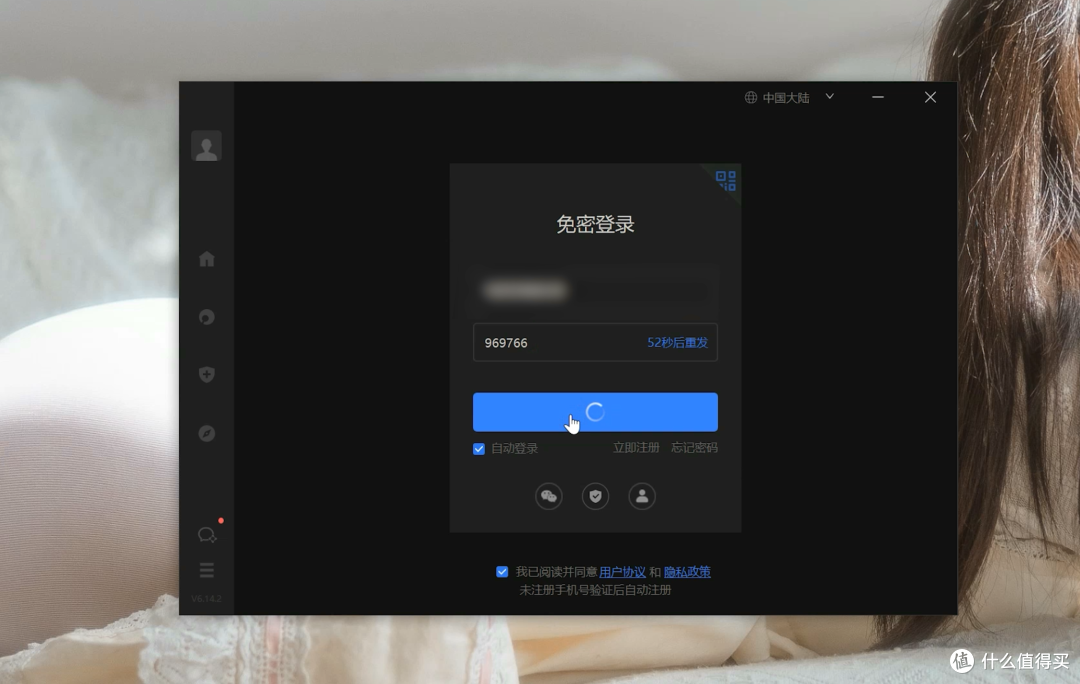The image size is (1080, 684).
Task: Open the hamburger menu icon in the sidebar
Action: click(207, 570)
